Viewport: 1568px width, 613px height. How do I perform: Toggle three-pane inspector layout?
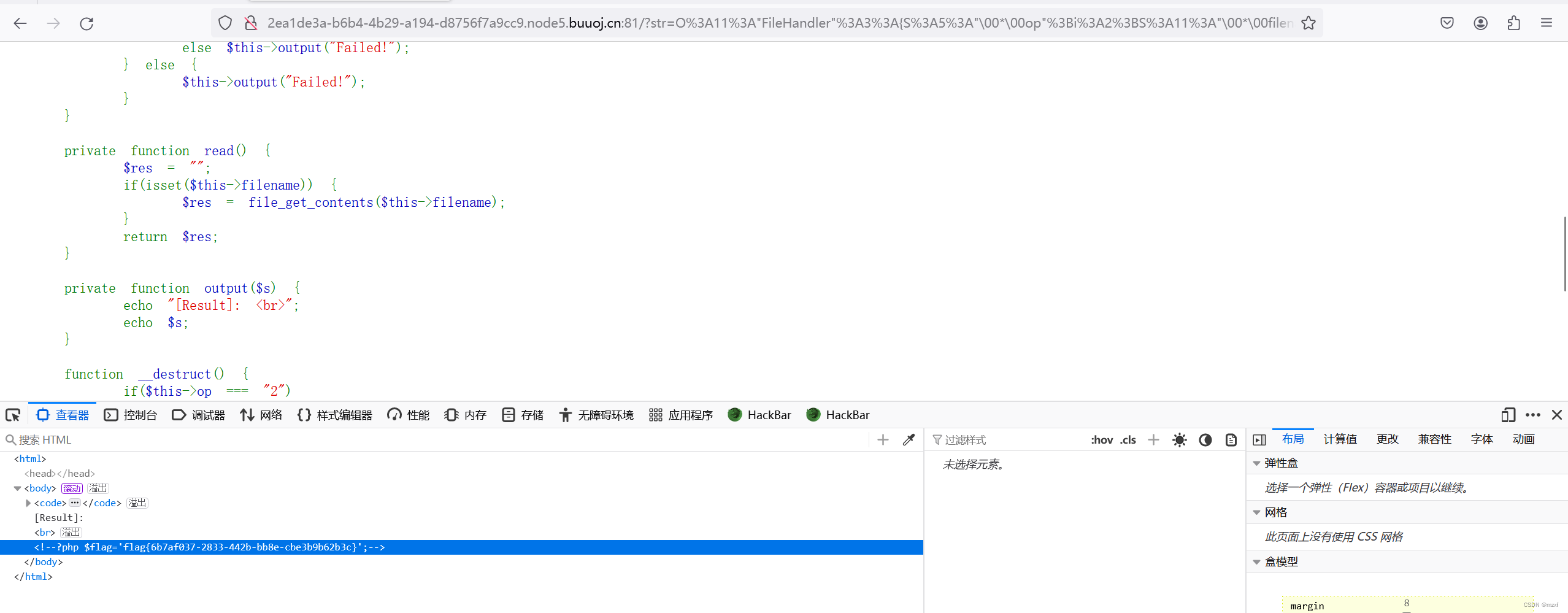(1259, 440)
